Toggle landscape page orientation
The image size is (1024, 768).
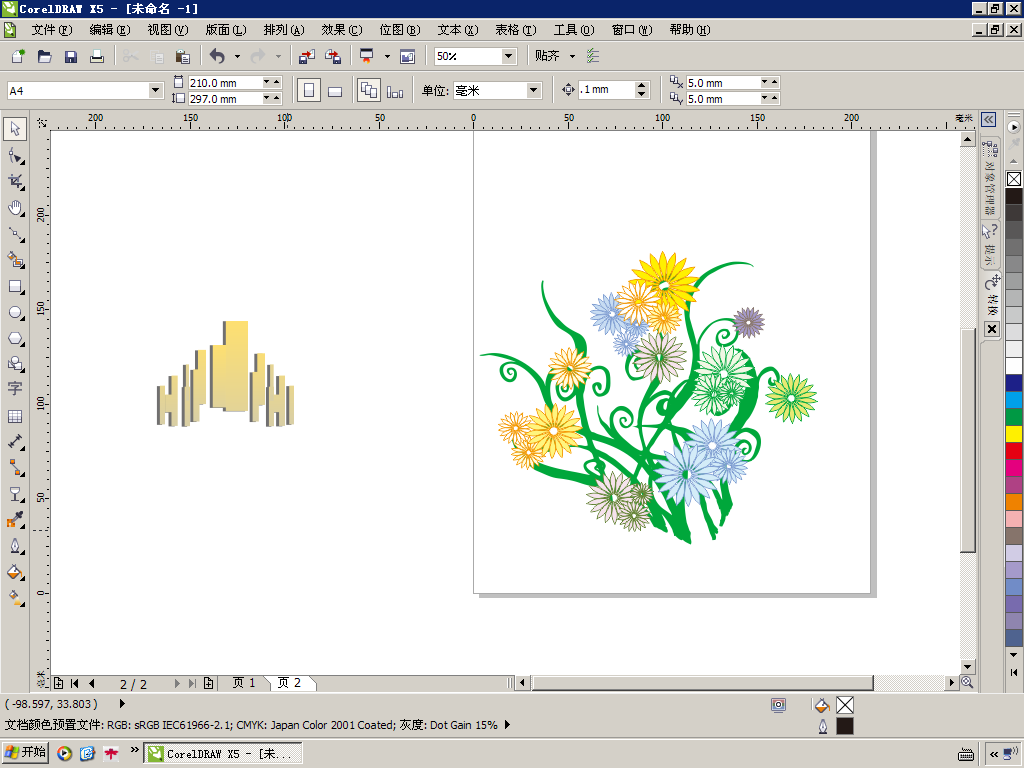pos(335,91)
